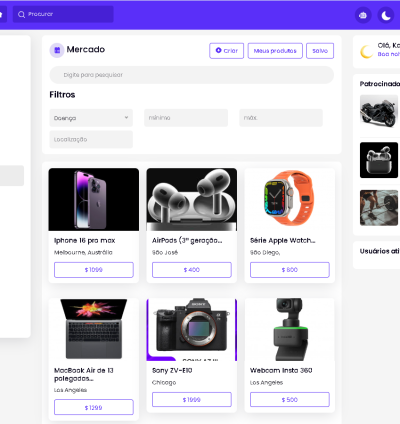Viewport: 400px width, 424px height.
Task: Click the máx price filter field
Action: [281, 118]
